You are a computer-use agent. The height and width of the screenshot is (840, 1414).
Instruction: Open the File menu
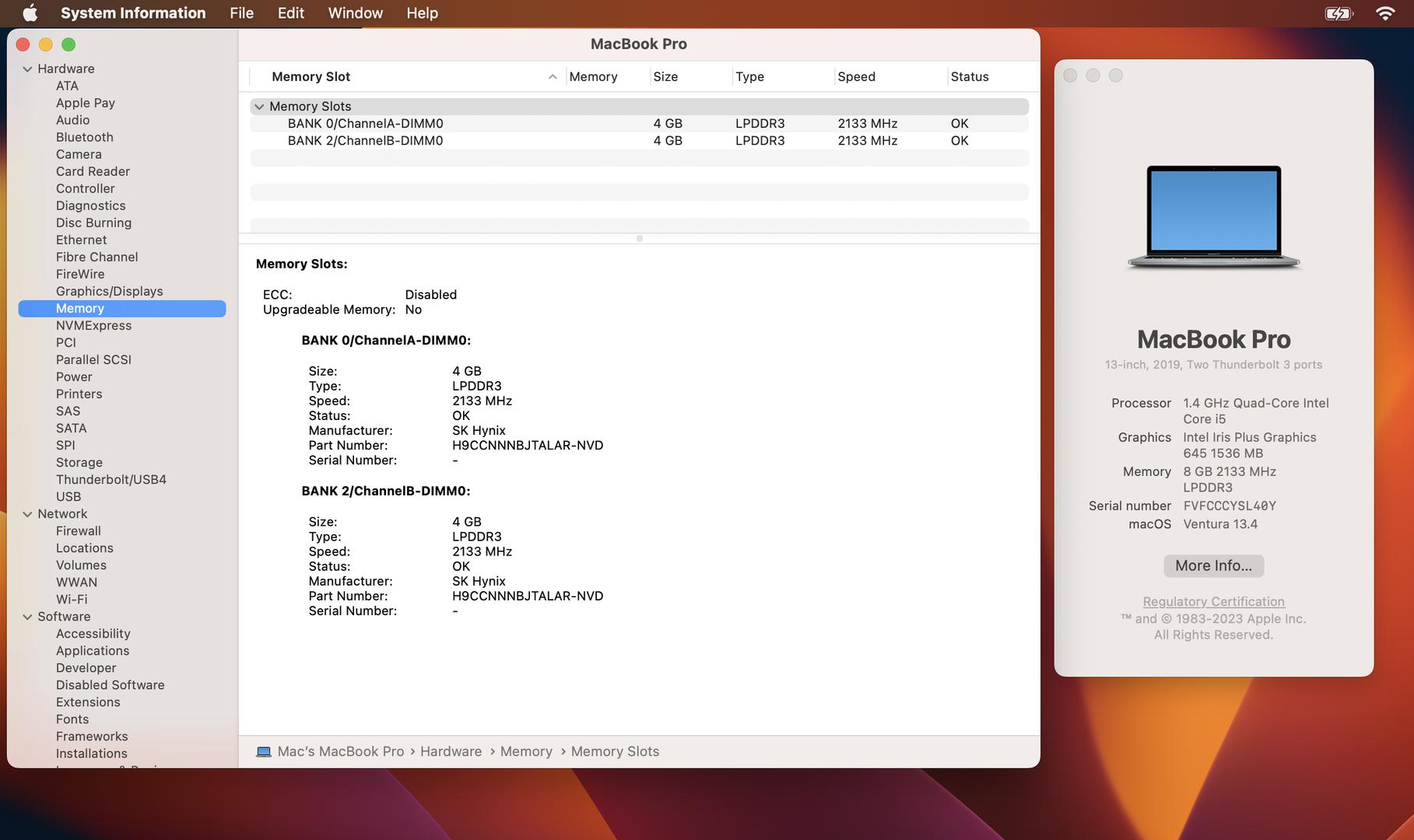point(241,13)
